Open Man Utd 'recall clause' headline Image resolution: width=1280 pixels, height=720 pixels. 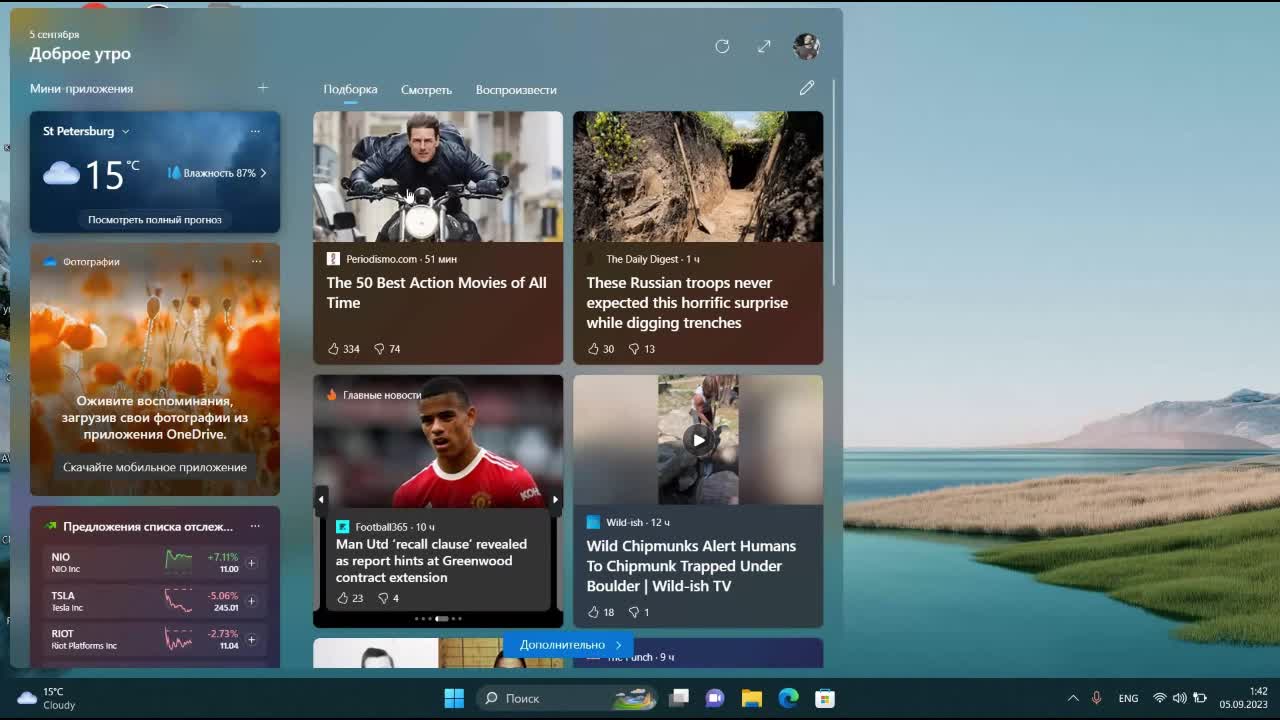pos(431,561)
